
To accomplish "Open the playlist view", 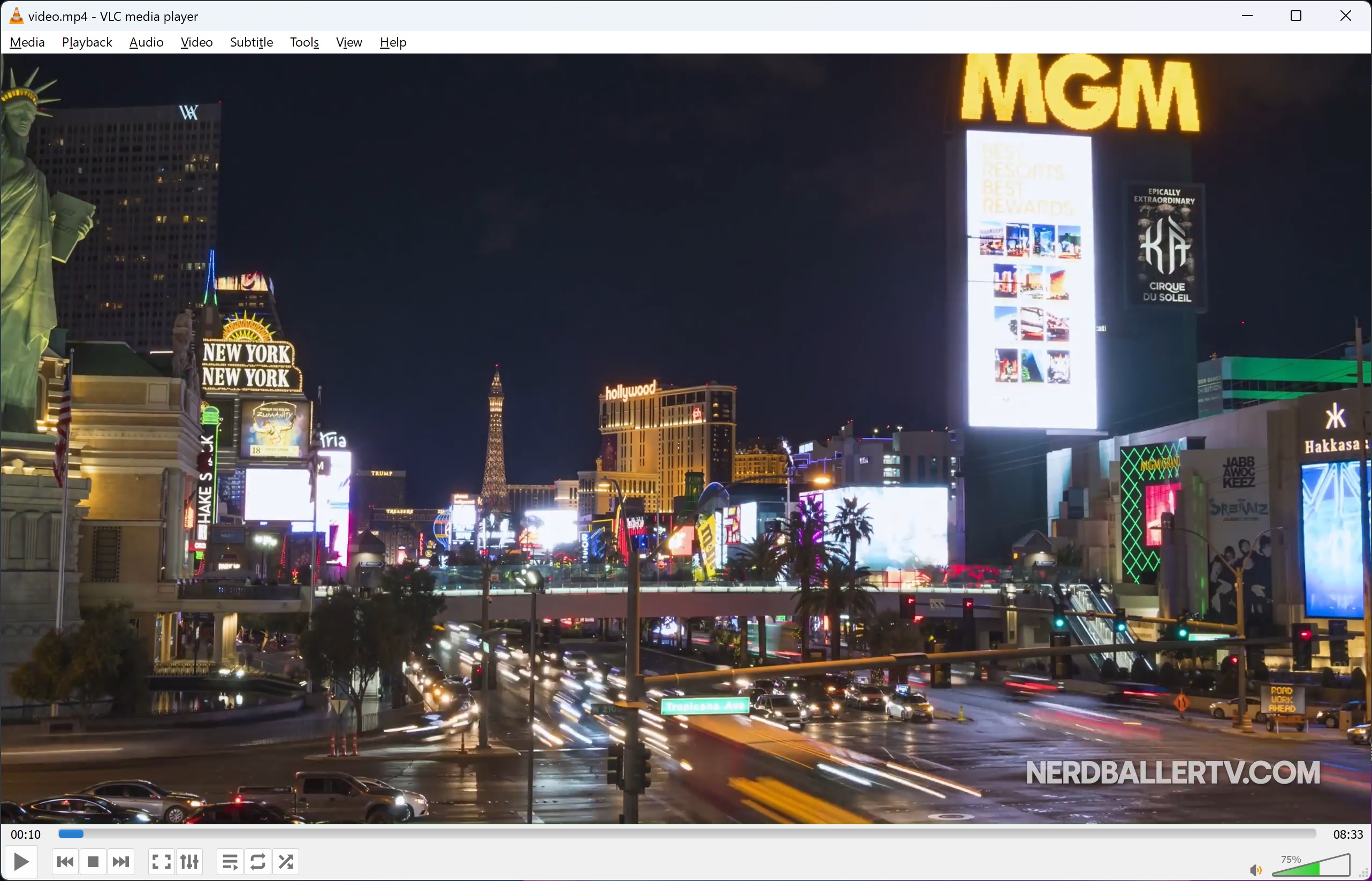I will [230, 862].
